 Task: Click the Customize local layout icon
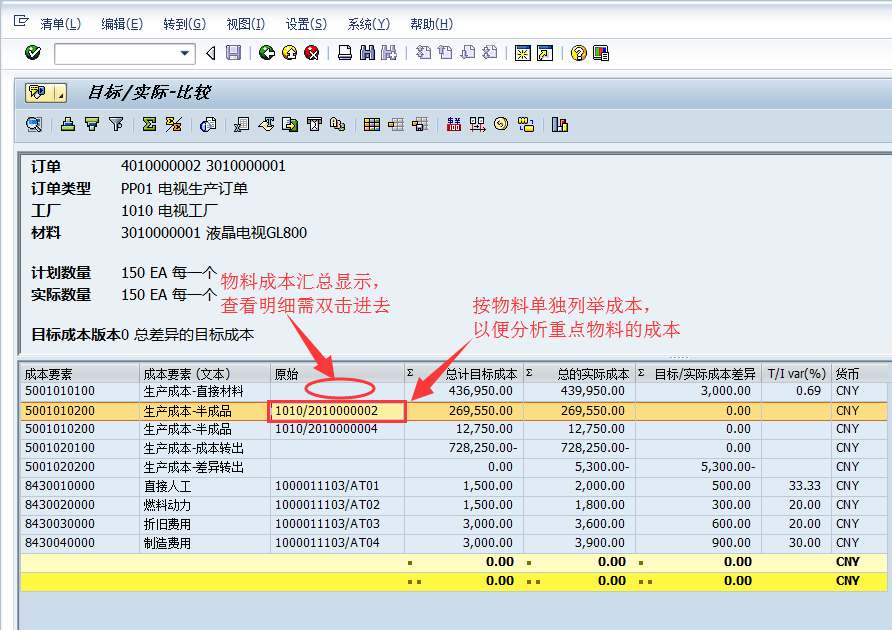[601, 53]
